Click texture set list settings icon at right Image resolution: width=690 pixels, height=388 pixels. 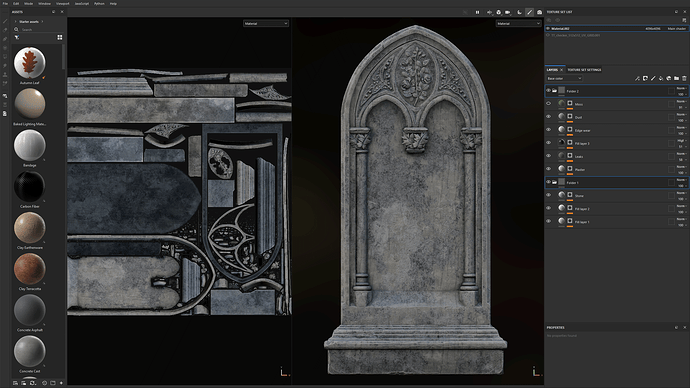click(684, 20)
